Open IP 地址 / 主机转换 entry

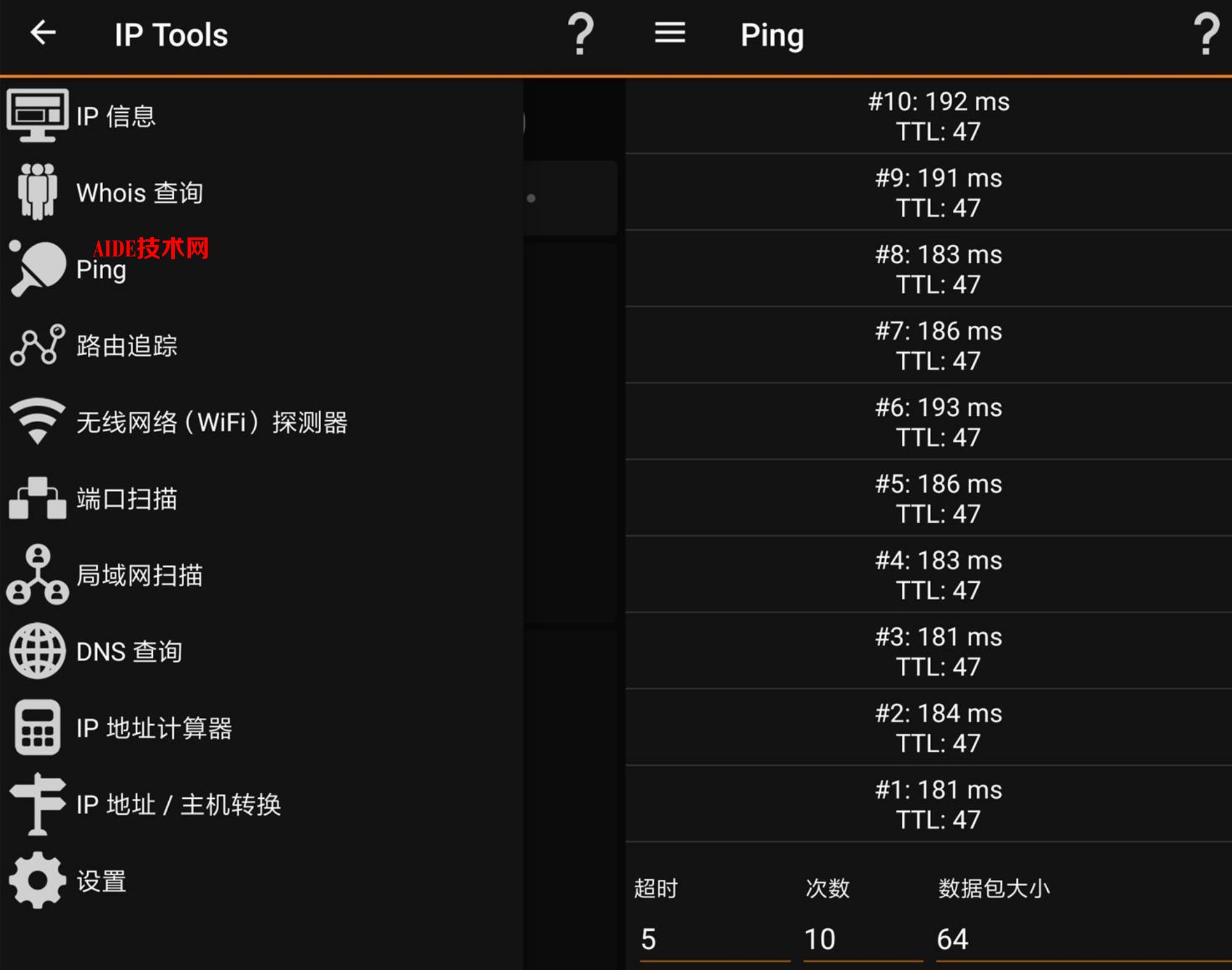(178, 804)
